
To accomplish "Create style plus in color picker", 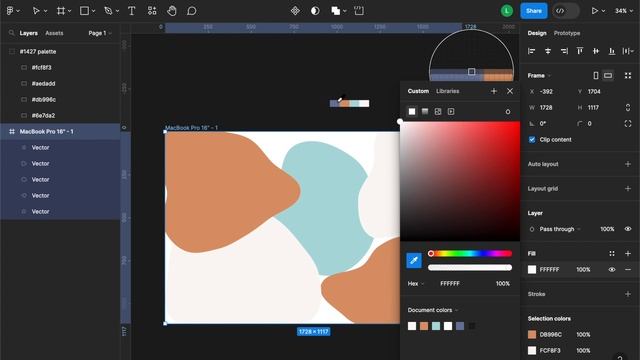I will 494,91.
